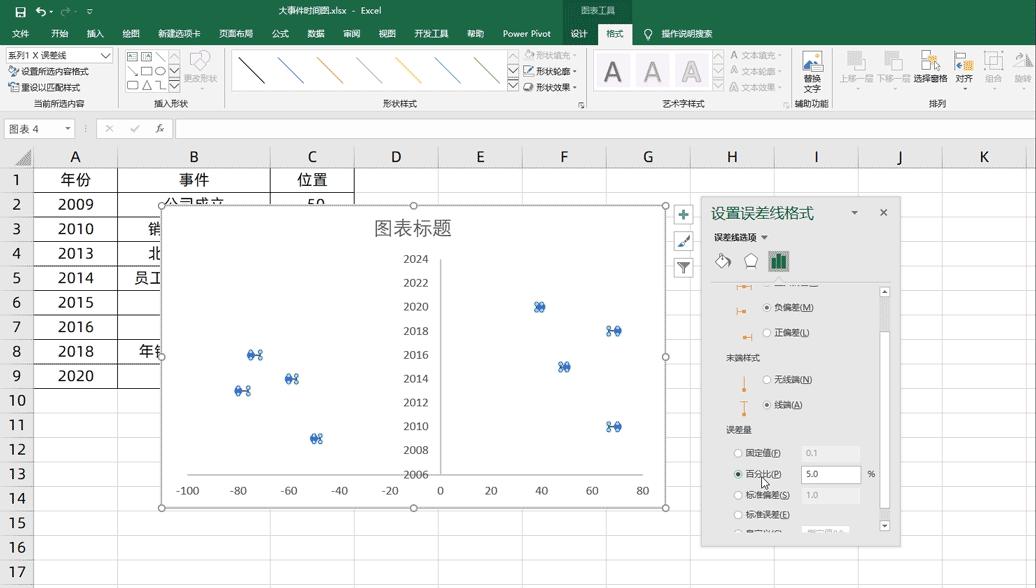Select the oval shape in 插入形状 gallery

pyautogui.click(x=161, y=71)
